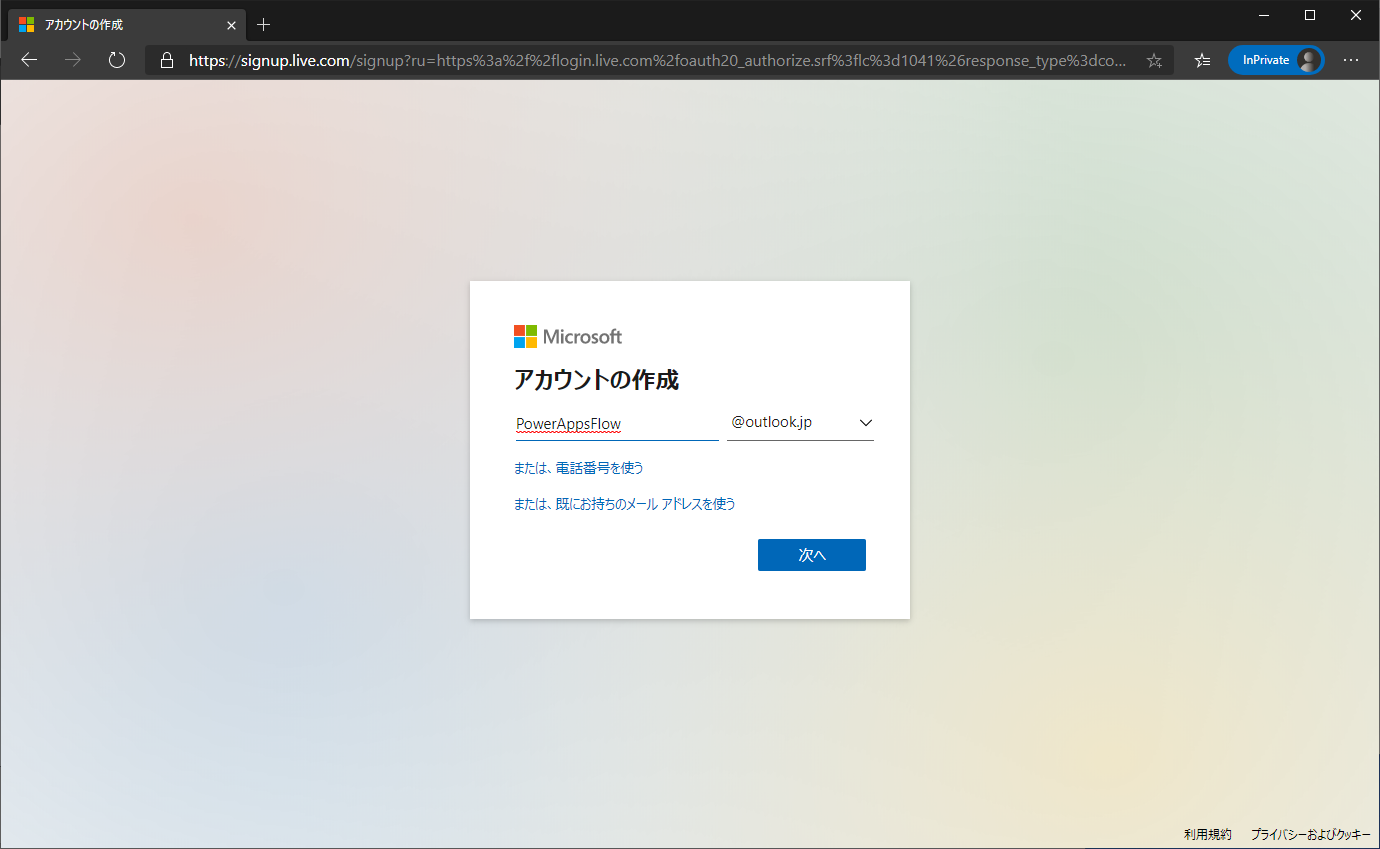This screenshot has width=1380, height=849.
Task: Go back to the previous page
Action: coord(29,60)
